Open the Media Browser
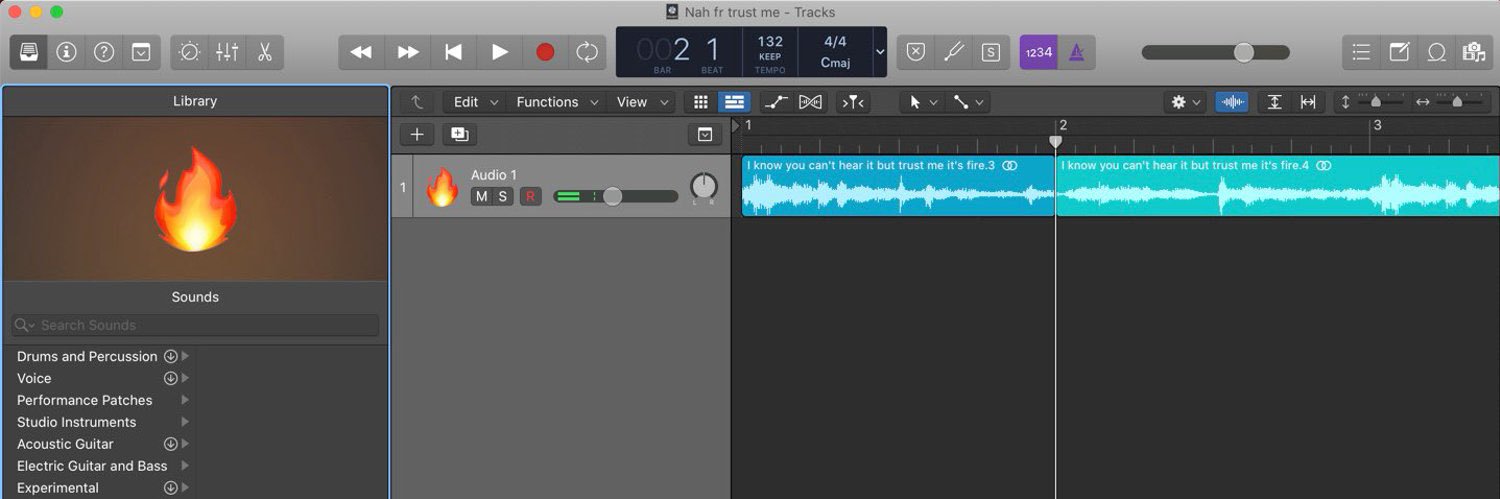This screenshot has height=499, width=1500. [1473, 52]
